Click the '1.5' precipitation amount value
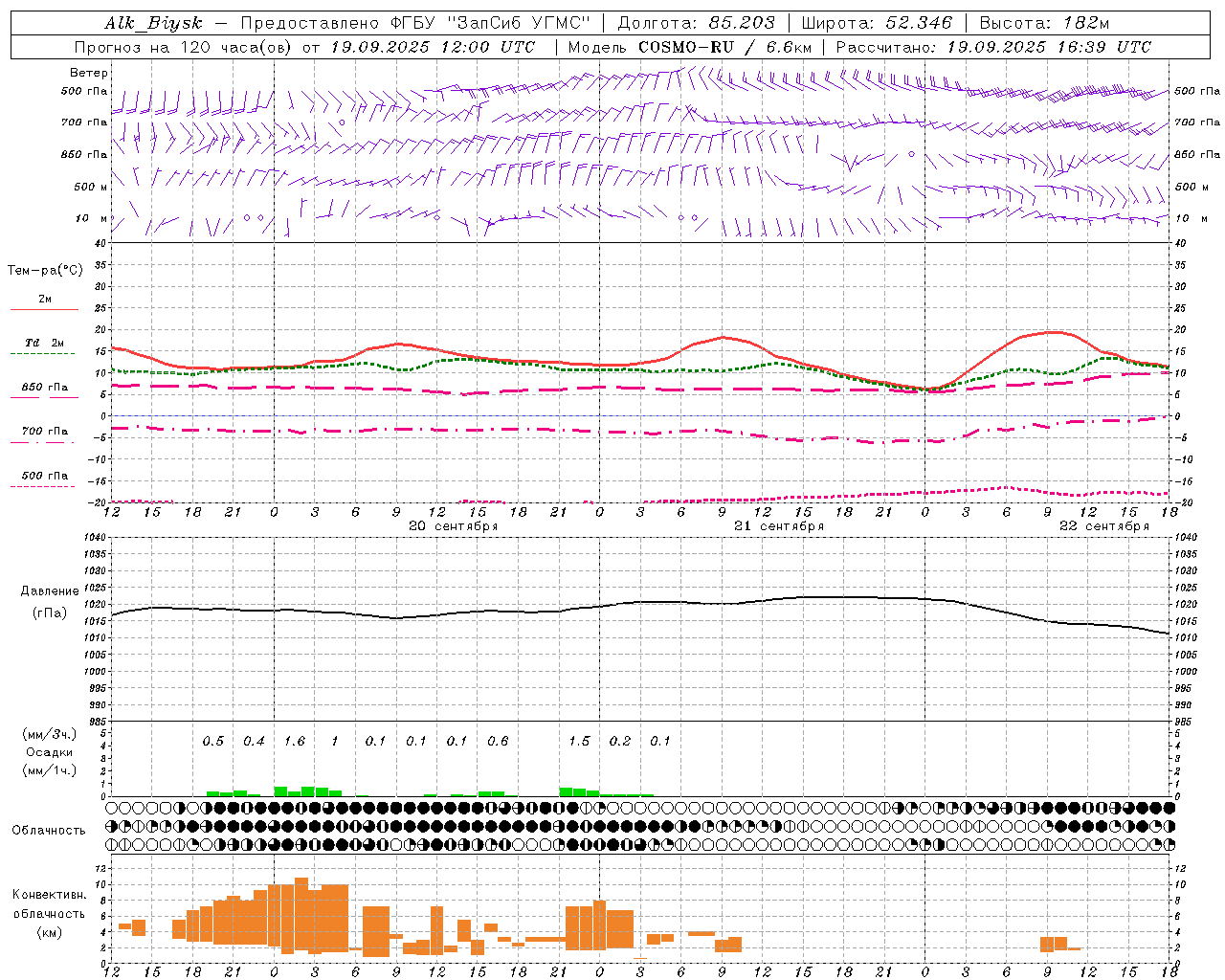Image resolution: width=1225 pixels, height=980 pixels. [x=579, y=741]
